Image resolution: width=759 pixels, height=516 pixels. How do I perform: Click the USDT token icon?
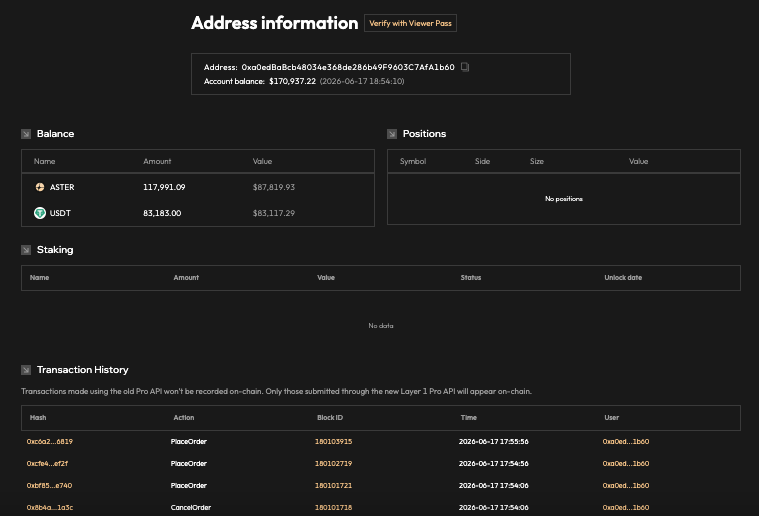click(40, 213)
